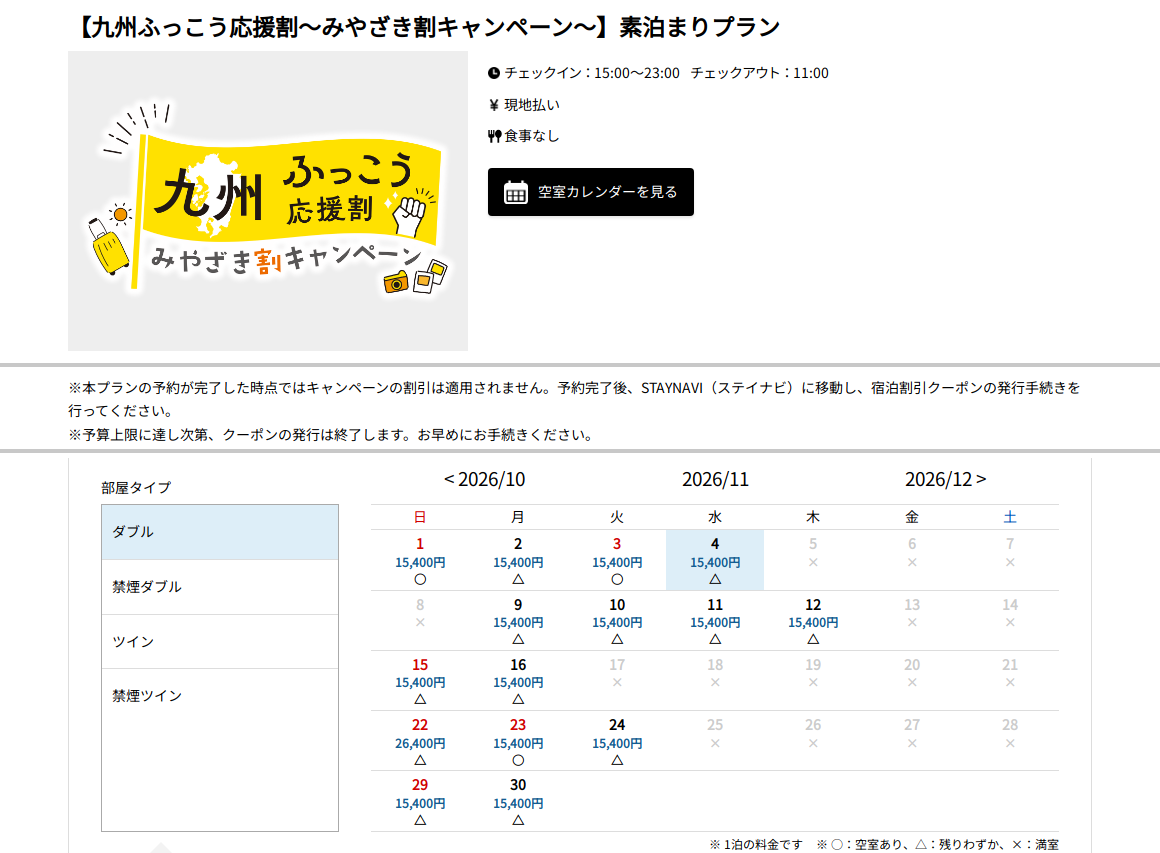Select the ダブル room type
The image size is (1160, 853).
(x=220, y=532)
